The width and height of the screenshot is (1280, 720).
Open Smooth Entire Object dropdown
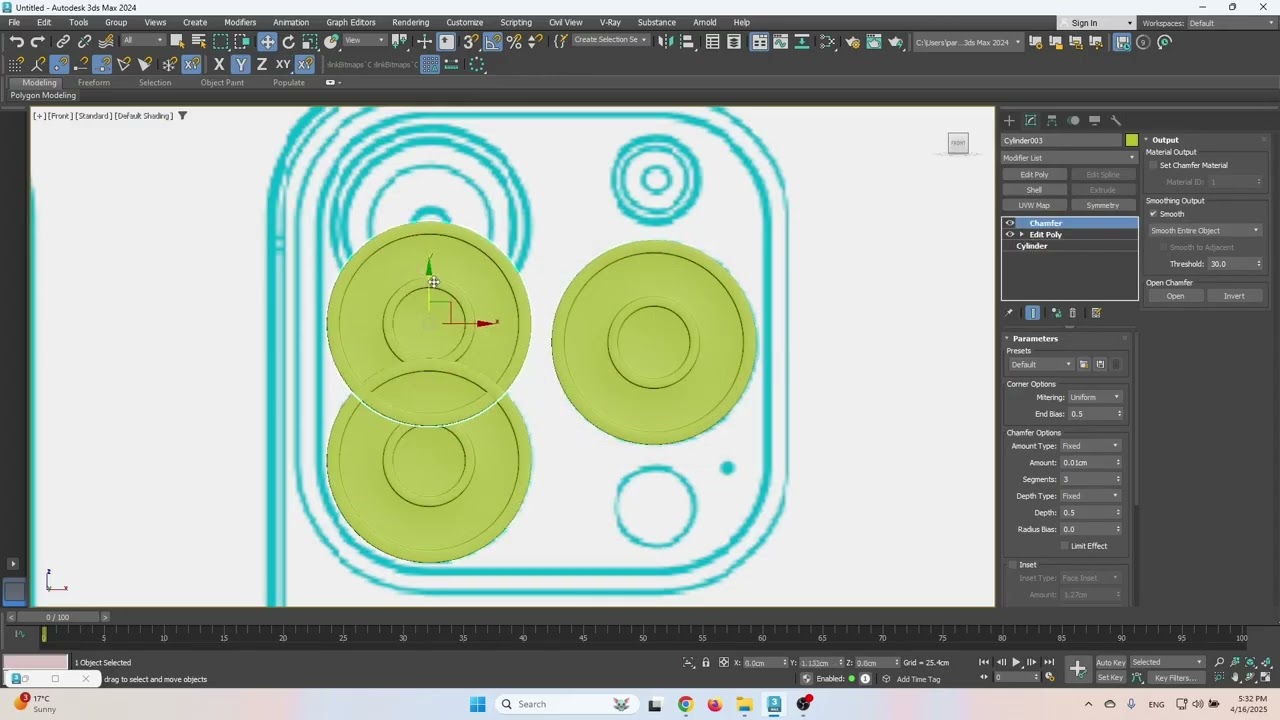pos(1205,230)
